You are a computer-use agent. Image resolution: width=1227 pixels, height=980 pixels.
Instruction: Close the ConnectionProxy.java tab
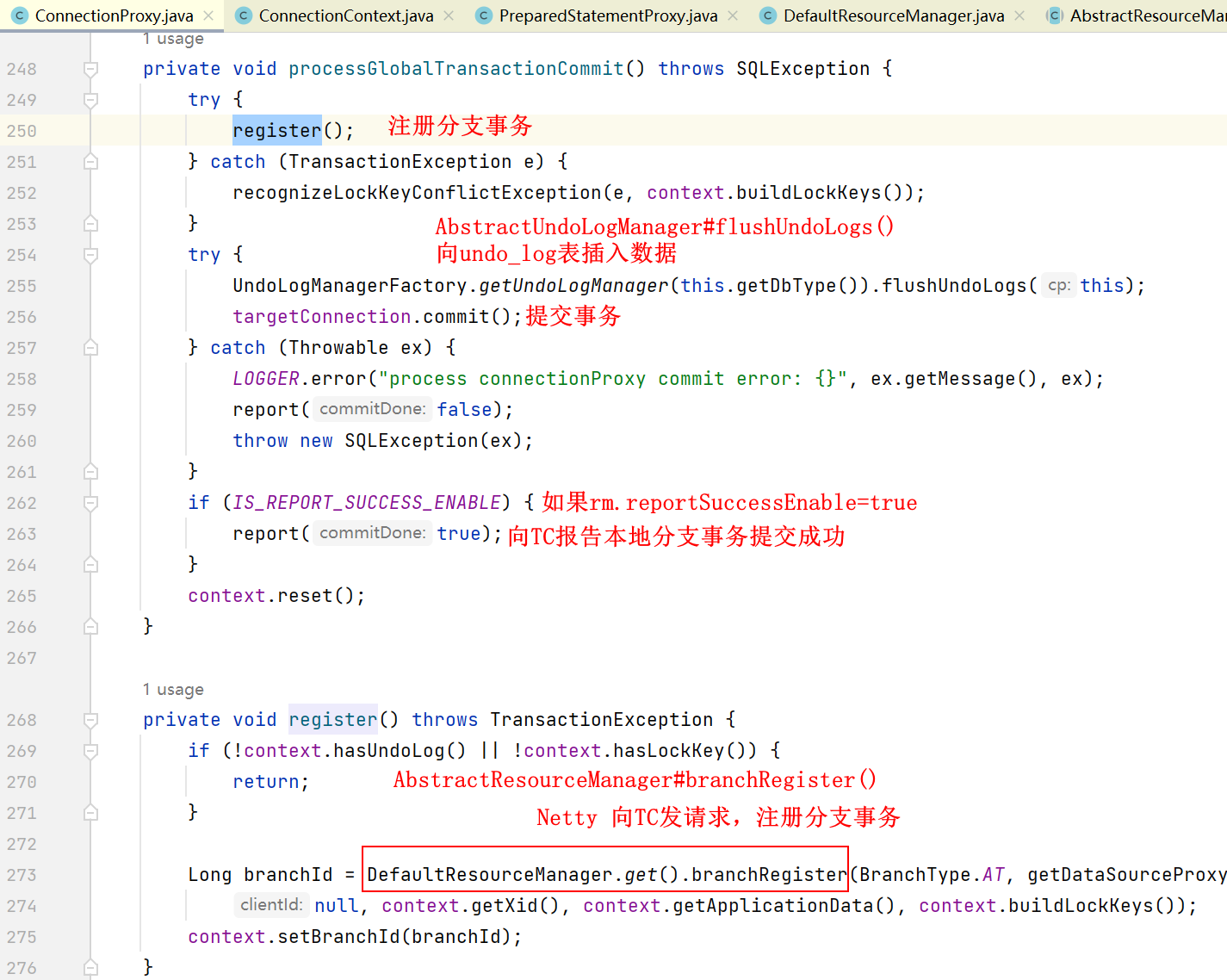tap(208, 16)
